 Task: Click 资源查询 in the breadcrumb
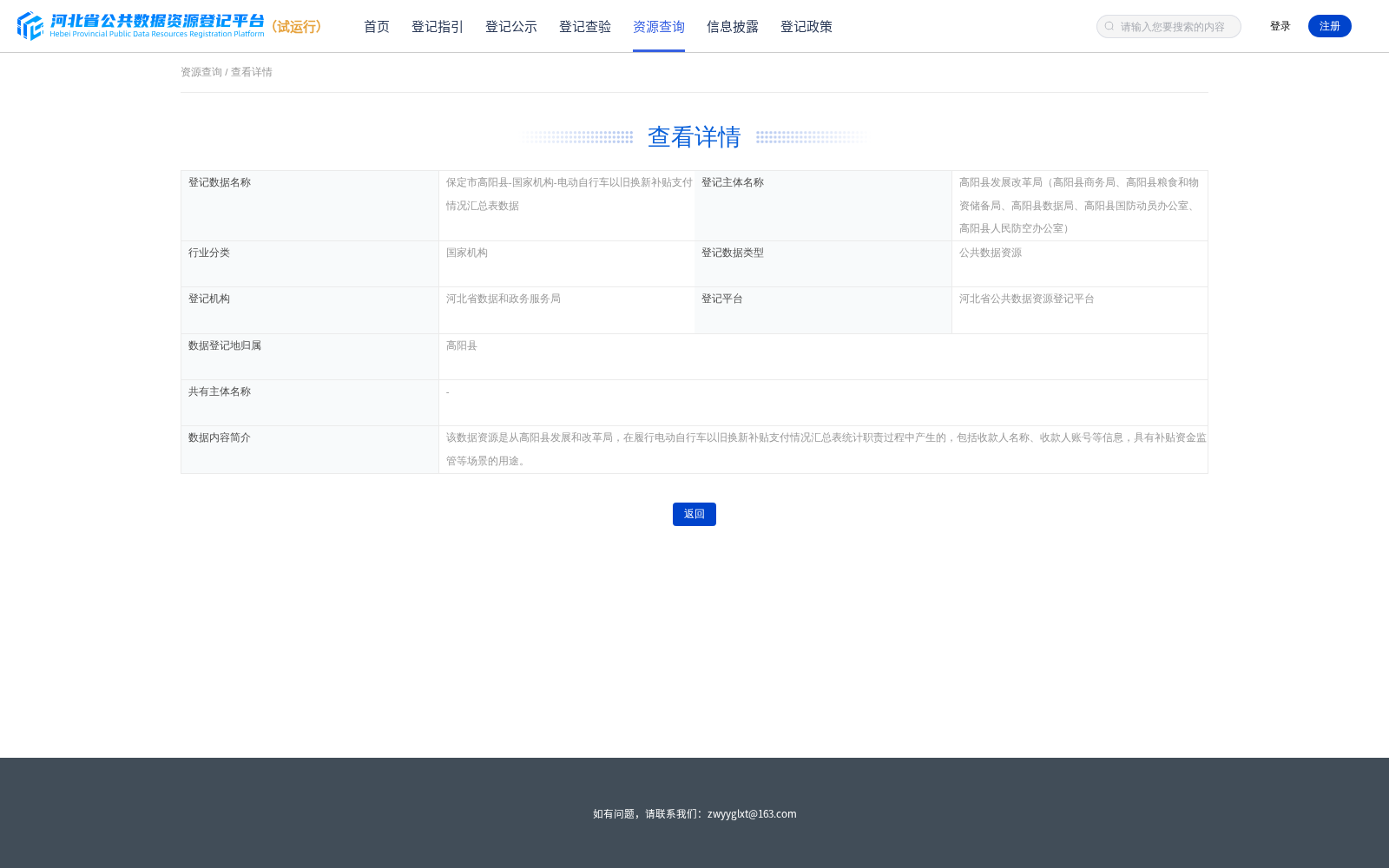pos(201,72)
